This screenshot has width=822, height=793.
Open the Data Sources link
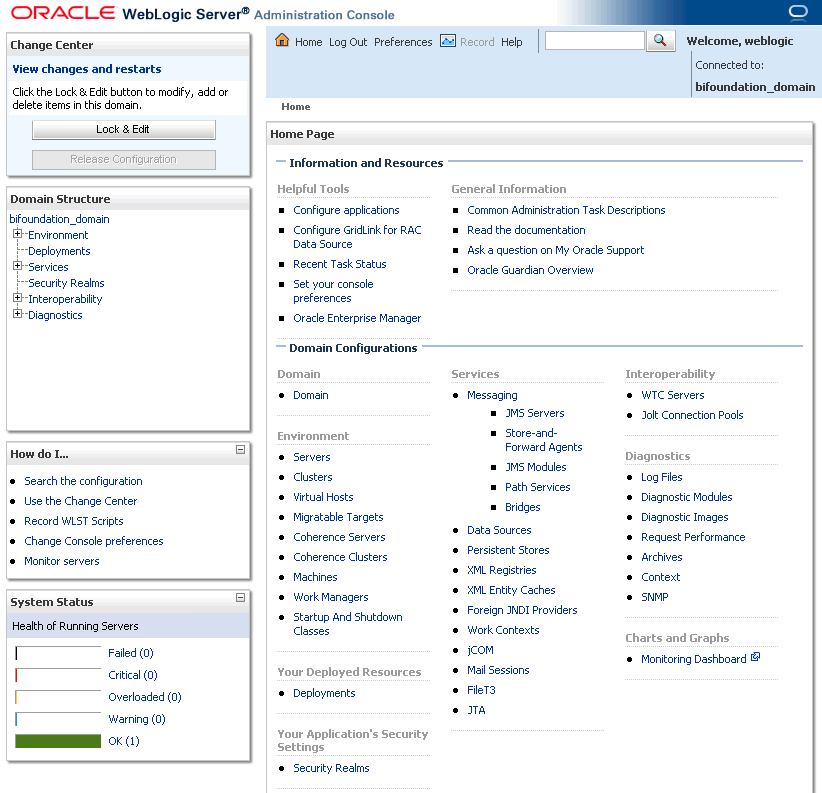click(x=500, y=530)
